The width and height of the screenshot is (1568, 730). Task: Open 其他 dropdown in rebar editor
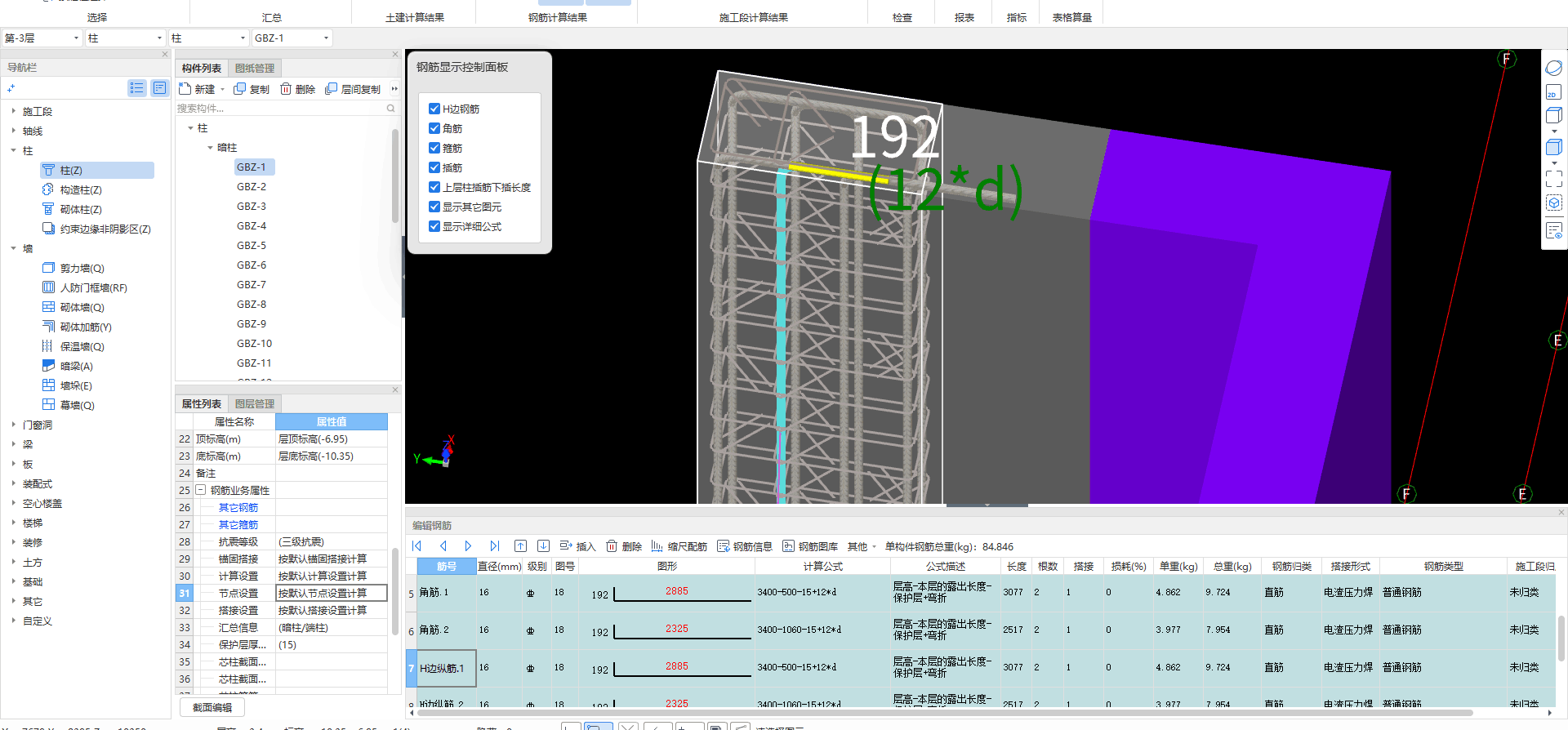pos(862,546)
